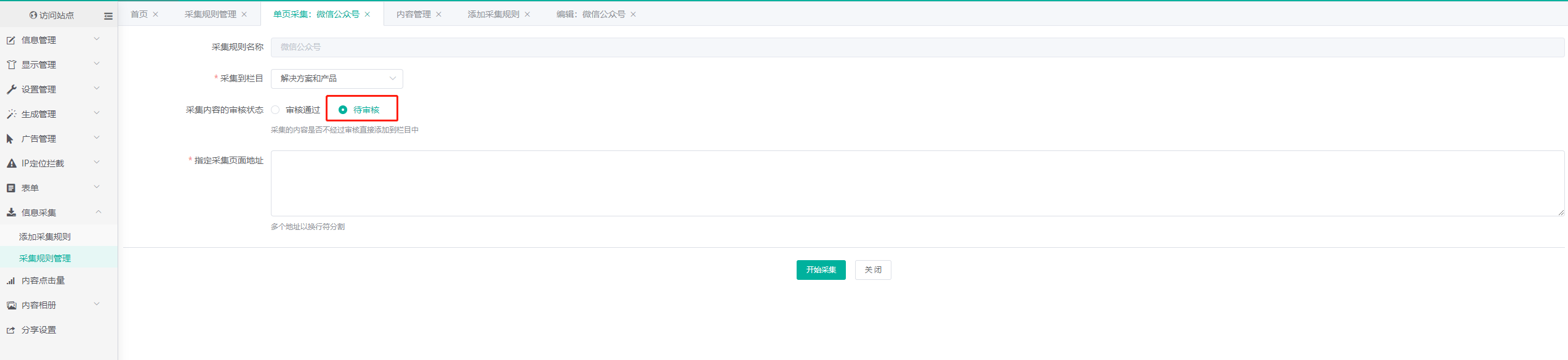Switch to the 采集规则管理 tab
The height and width of the screenshot is (360, 1568).
(x=211, y=14)
